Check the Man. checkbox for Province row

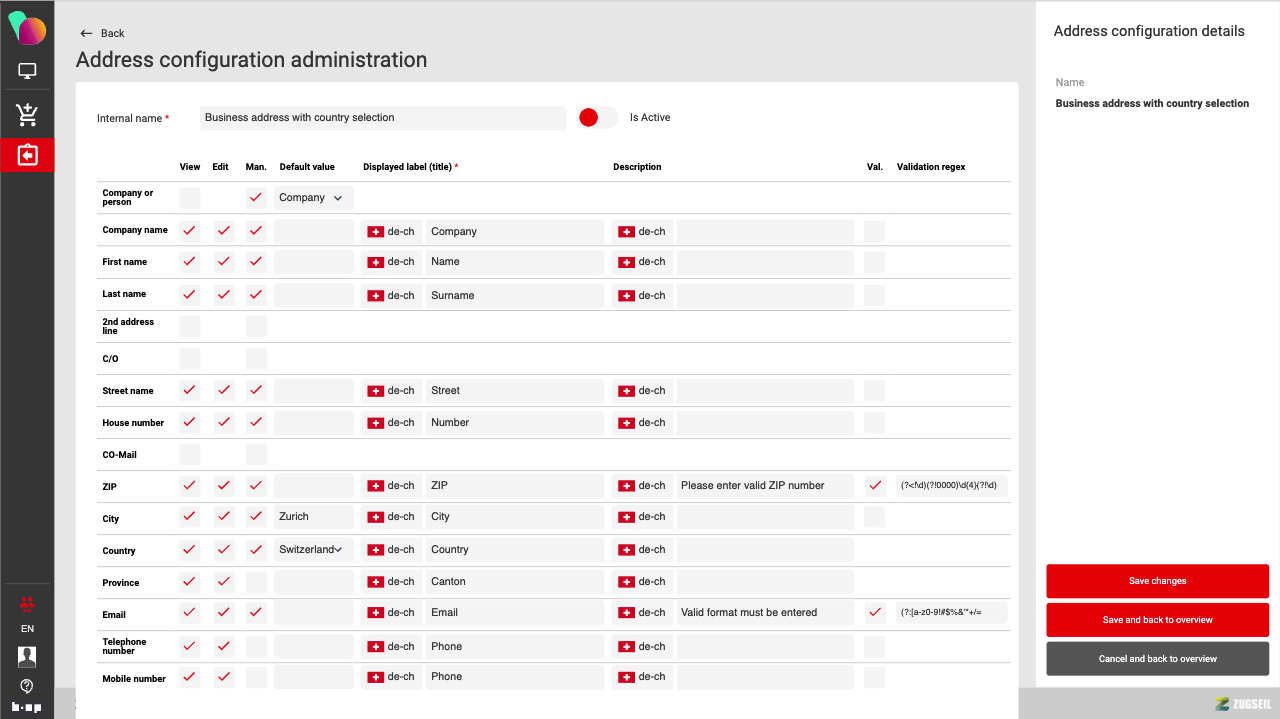click(256, 582)
